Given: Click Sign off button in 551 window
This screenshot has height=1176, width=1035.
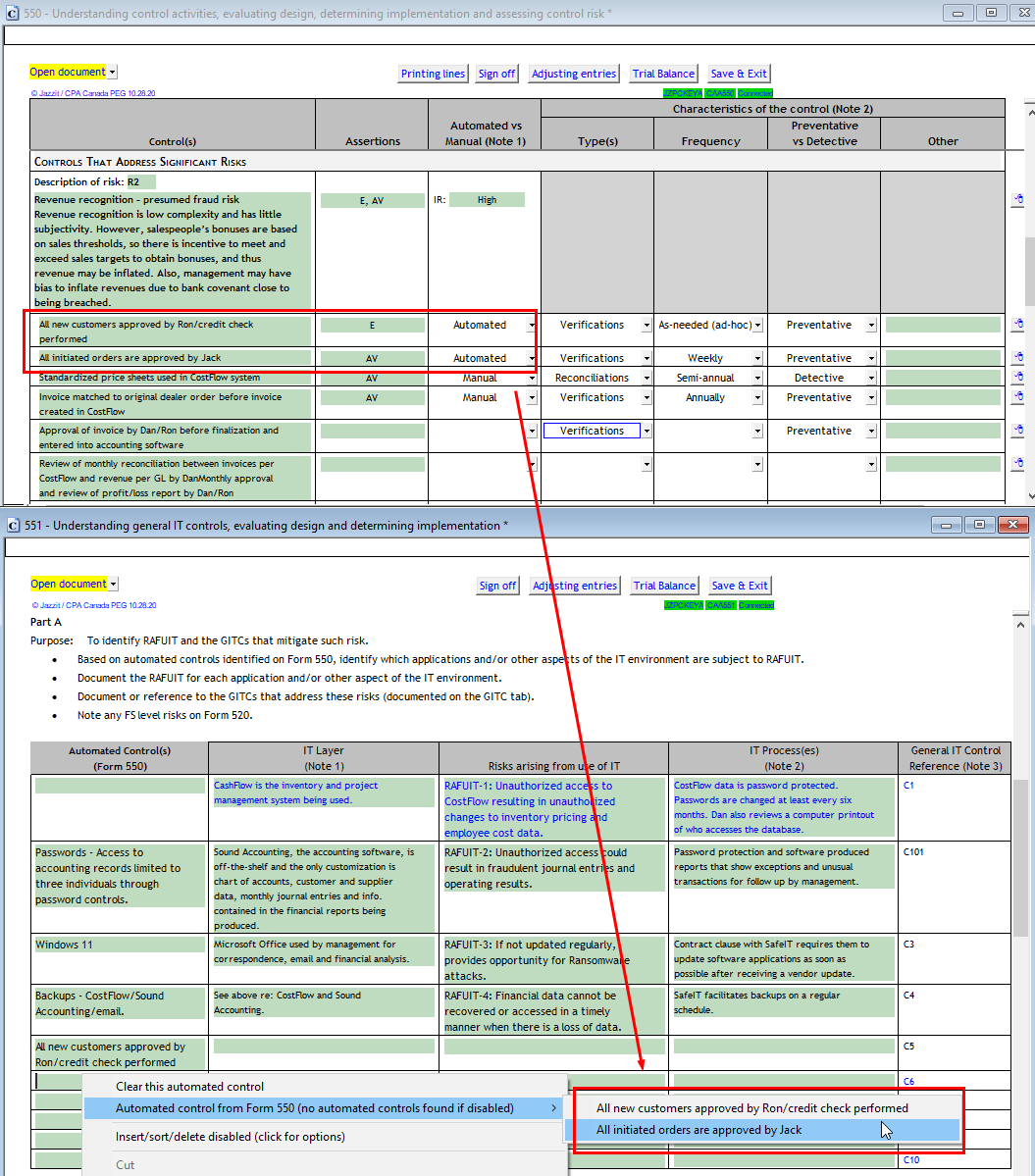Looking at the screenshot, I should click(x=498, y=586).
